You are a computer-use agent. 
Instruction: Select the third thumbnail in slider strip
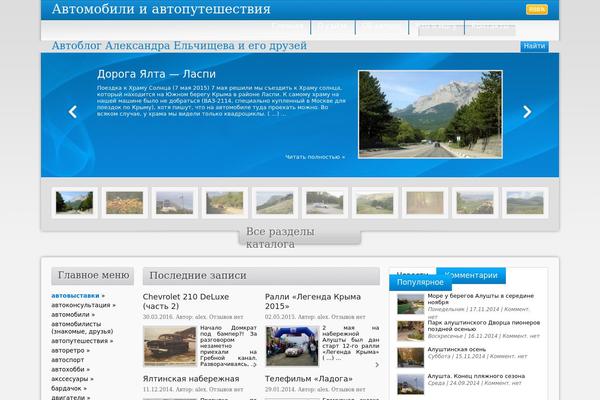(174, 202)
